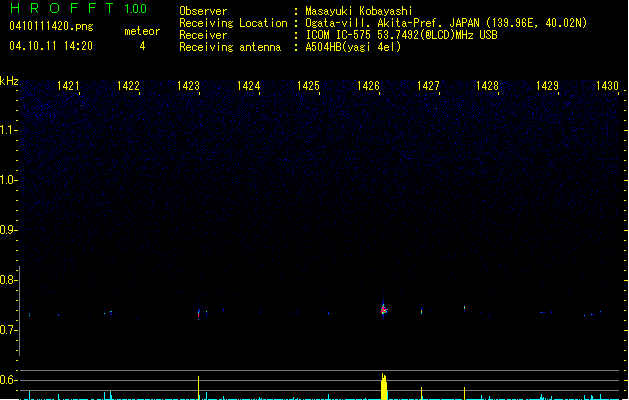Click the 1430 time axis label
629x400 pixels.
[607, 86]
